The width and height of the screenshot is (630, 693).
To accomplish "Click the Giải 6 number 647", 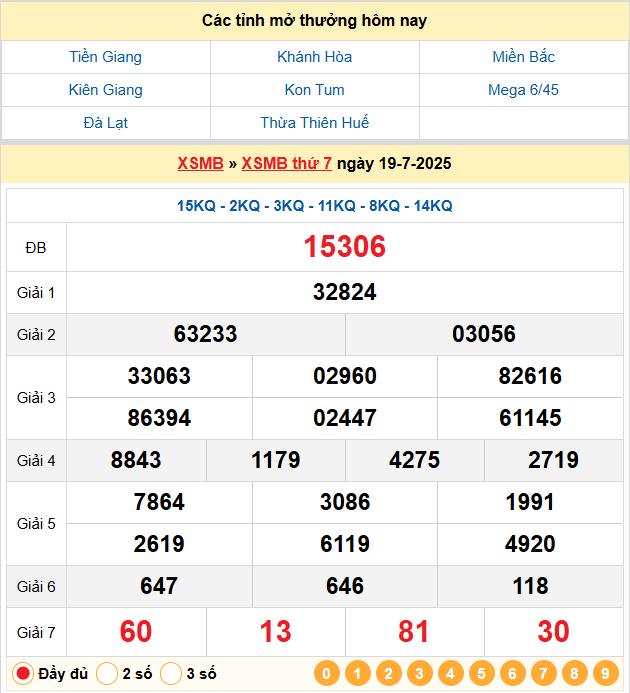I will [159, 586].
